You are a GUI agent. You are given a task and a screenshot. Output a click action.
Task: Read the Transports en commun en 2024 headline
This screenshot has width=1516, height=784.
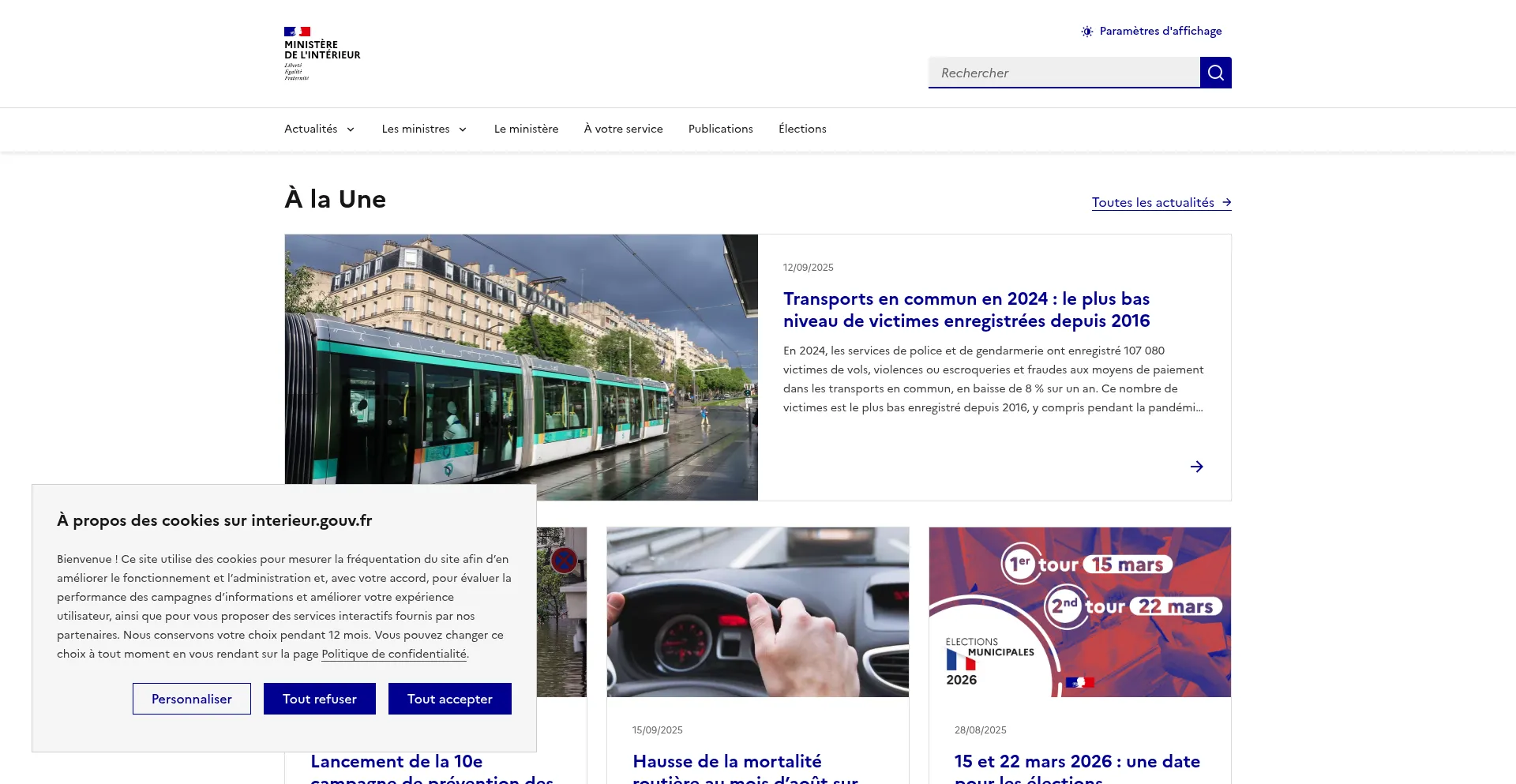tap(966, 309)
